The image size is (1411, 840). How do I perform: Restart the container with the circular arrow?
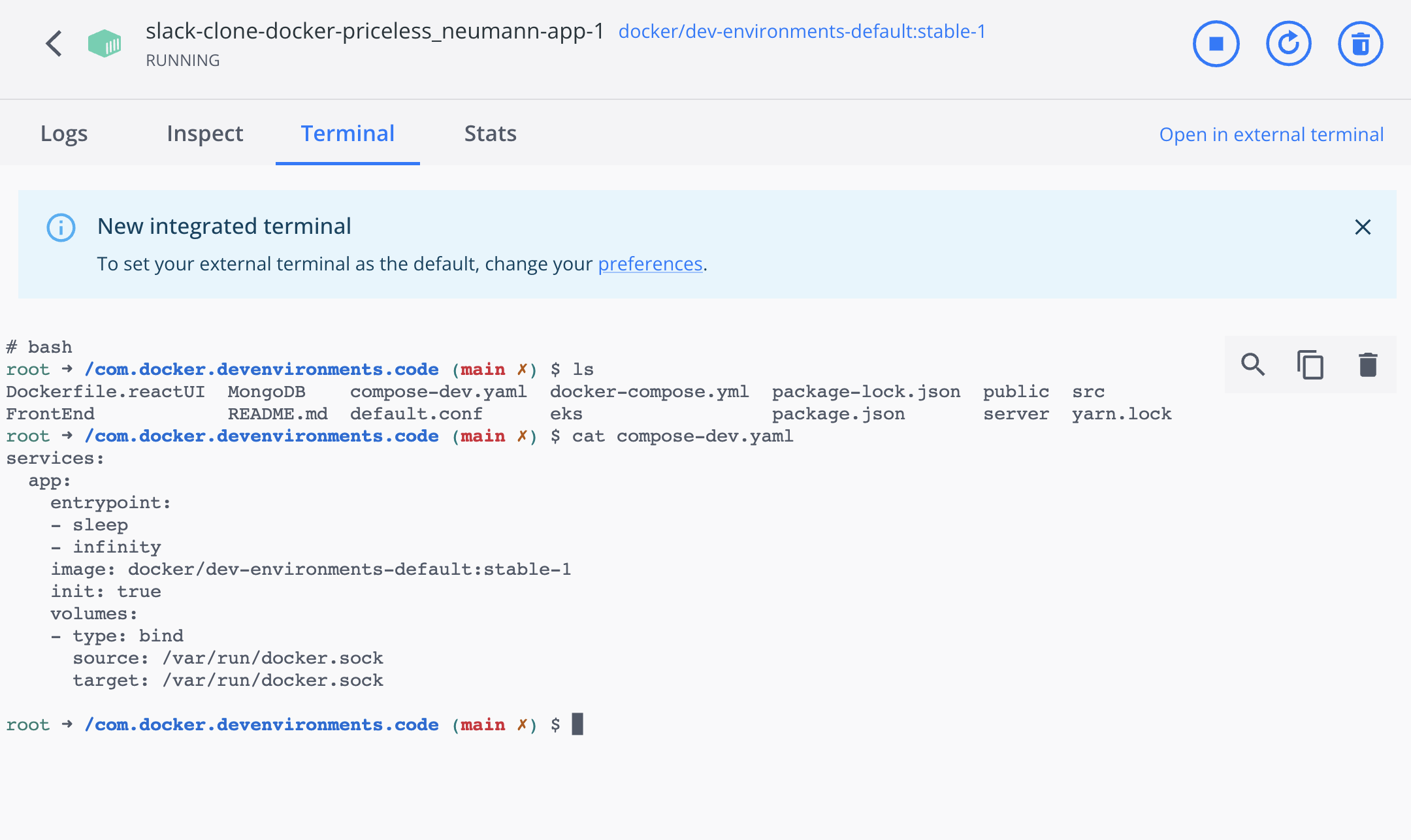1288,44
